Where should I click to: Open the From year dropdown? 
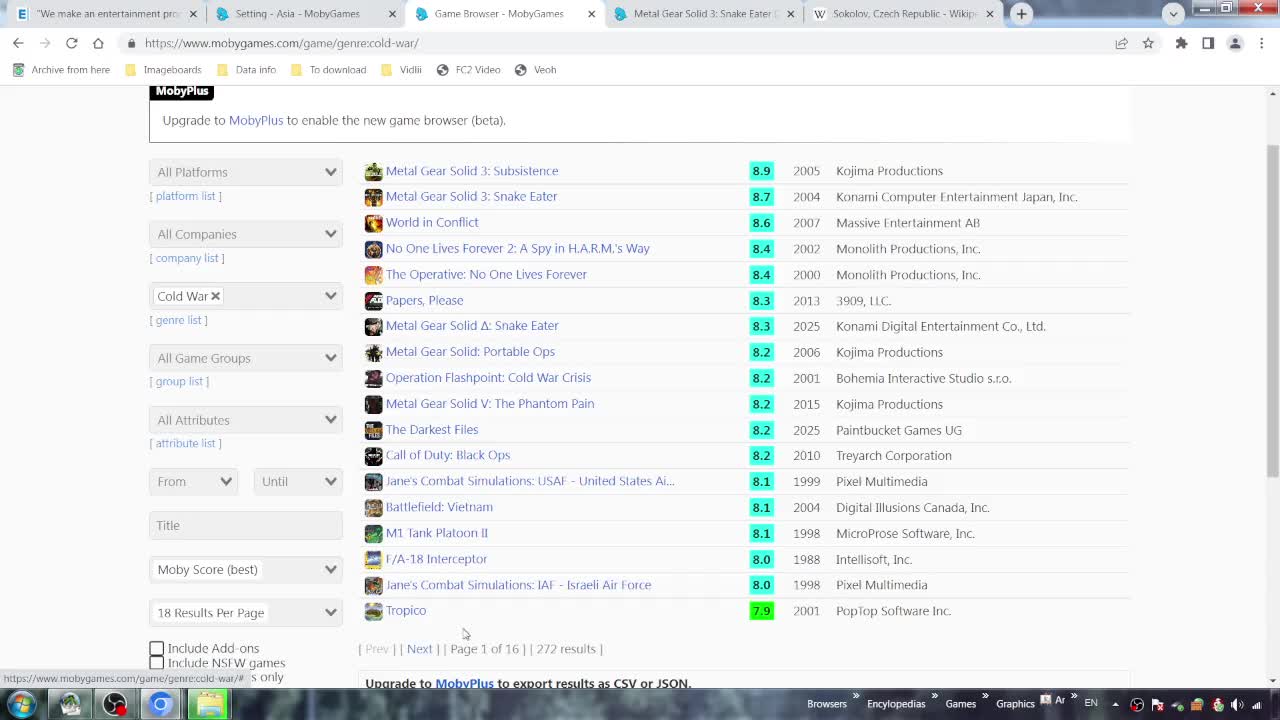[x=194, y=482]
